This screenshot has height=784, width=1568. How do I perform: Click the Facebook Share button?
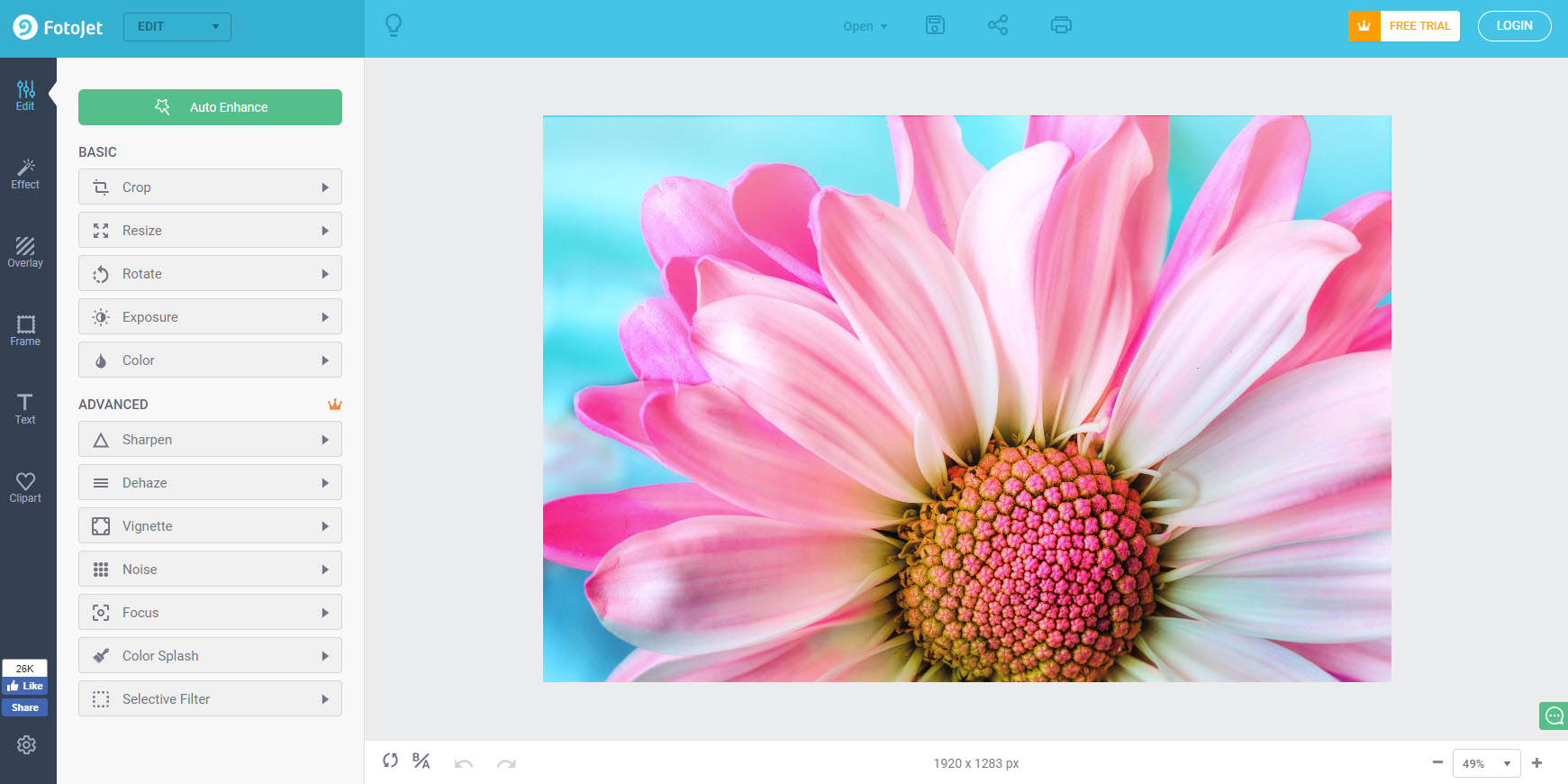pos(25,707)
